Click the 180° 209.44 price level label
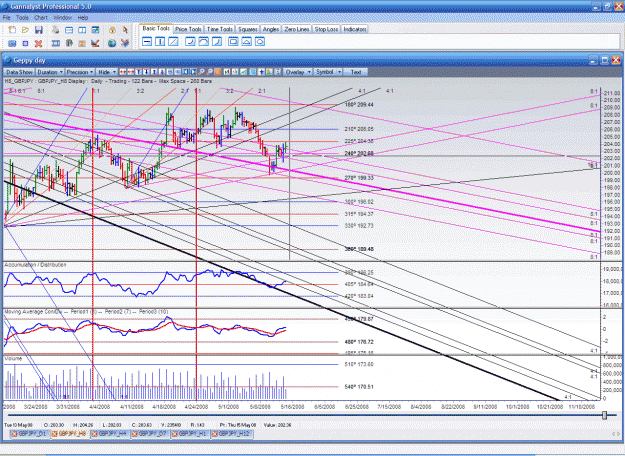Image resolution: width=625 pixels, height=456 pixels. [x=359, y=104]
